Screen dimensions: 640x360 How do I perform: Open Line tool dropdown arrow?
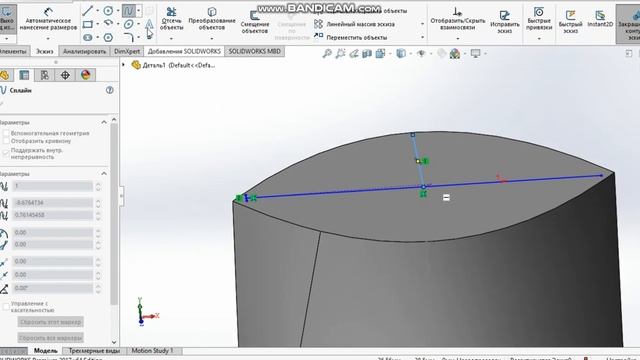(x=97, y=11)
